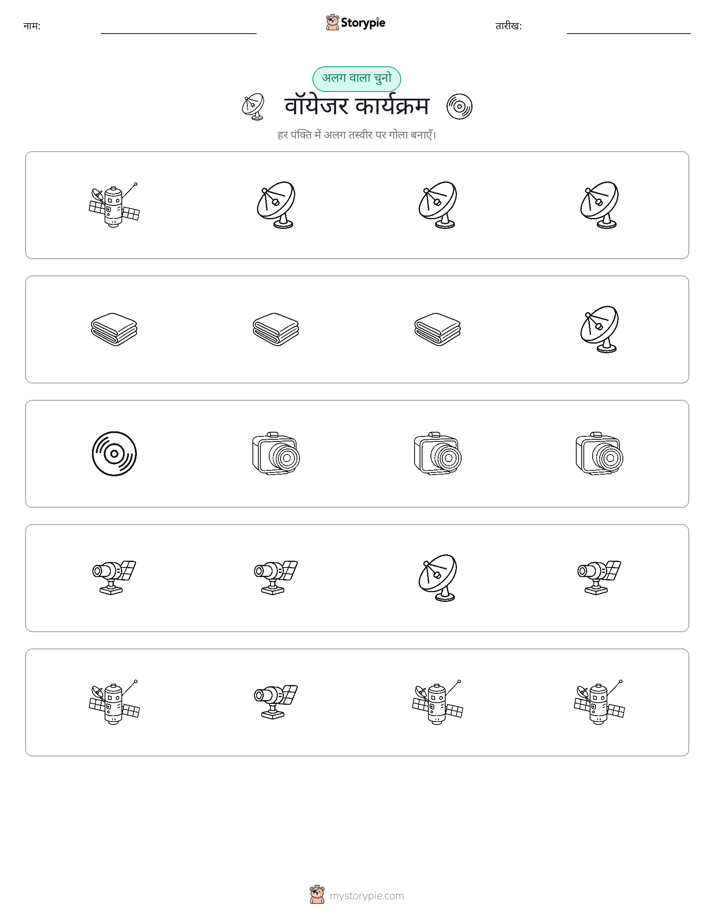Viewport: 714px width, 924px height.
Task: Pick the satellite dish among space telescopes
Action: point(438,578)
